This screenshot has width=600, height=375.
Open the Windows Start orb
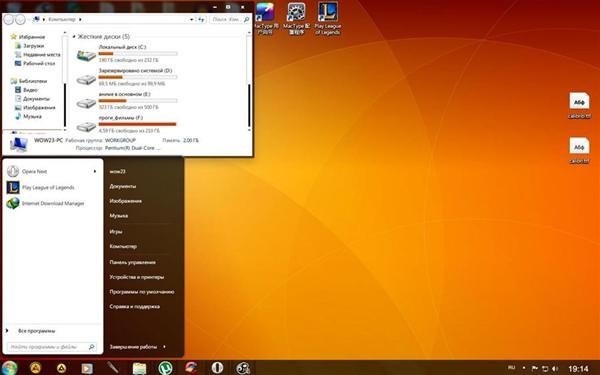(x=9, y=368)
